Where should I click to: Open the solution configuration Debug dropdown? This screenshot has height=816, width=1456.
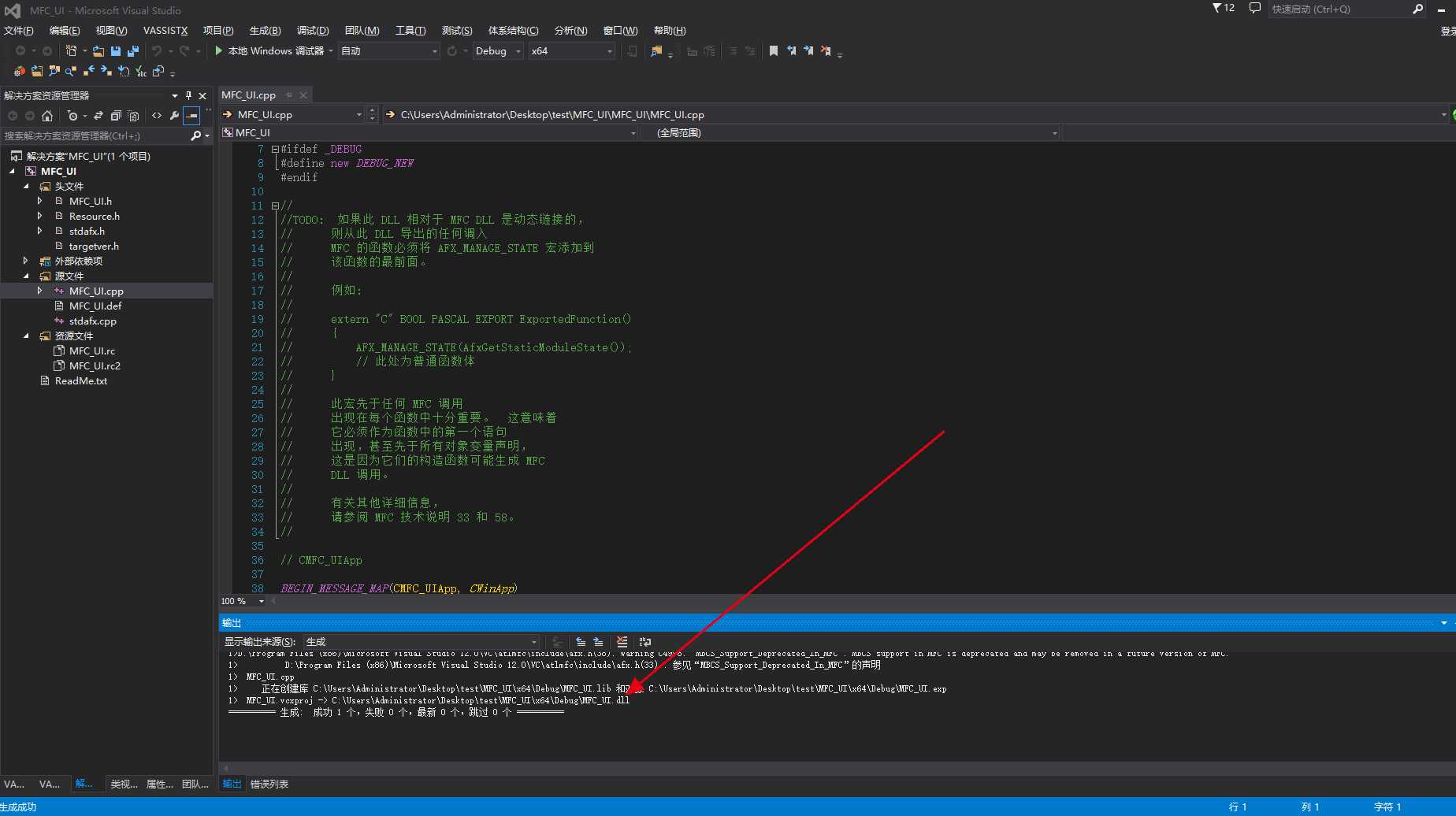coord(498,50)
